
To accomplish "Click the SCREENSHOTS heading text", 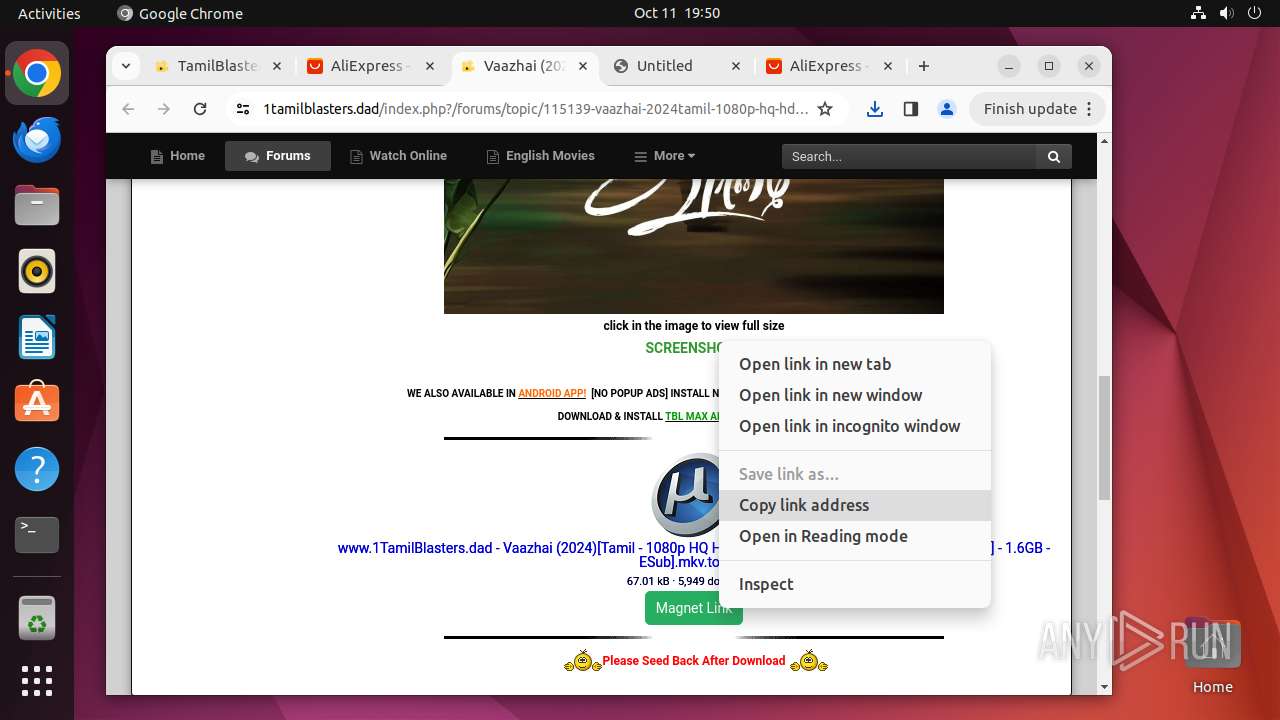I will coord(684,348).
